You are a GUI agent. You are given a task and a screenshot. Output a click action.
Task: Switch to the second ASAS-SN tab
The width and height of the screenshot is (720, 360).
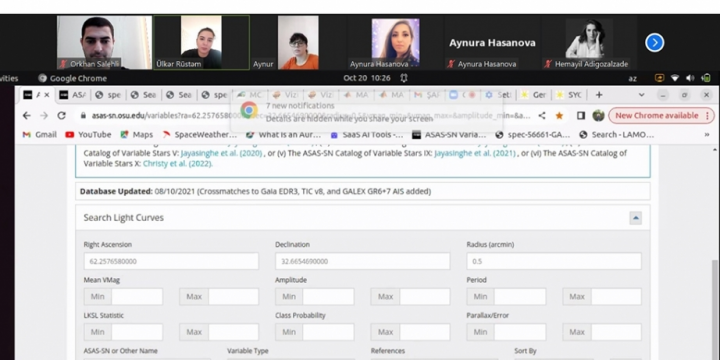click(x=73, y=95)
